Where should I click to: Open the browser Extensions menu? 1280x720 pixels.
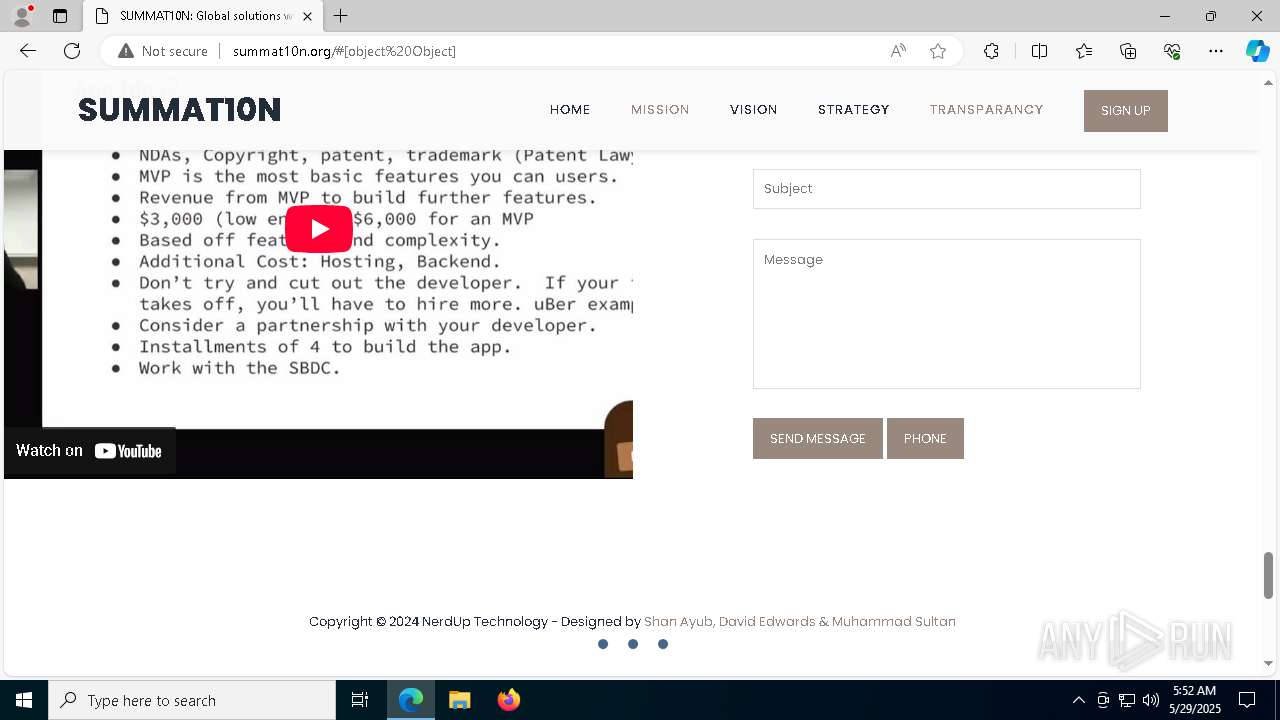[991, 51]
